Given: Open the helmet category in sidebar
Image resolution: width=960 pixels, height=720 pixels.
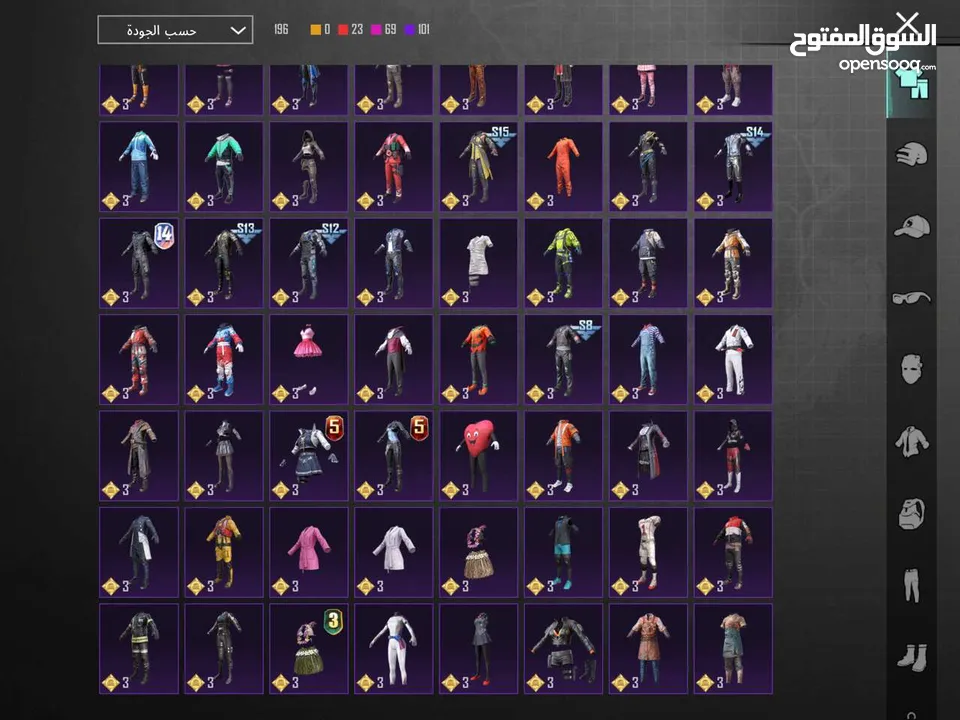Looking at the screenshot, I should tap(912, 154).
